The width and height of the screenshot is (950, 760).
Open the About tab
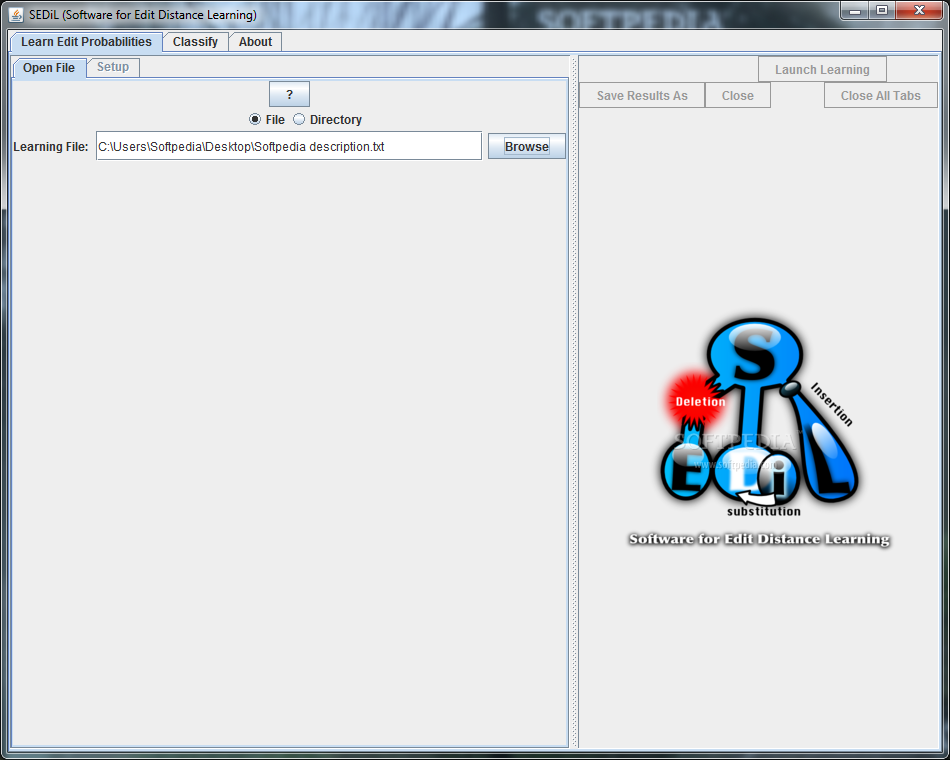tap(255, 42)
